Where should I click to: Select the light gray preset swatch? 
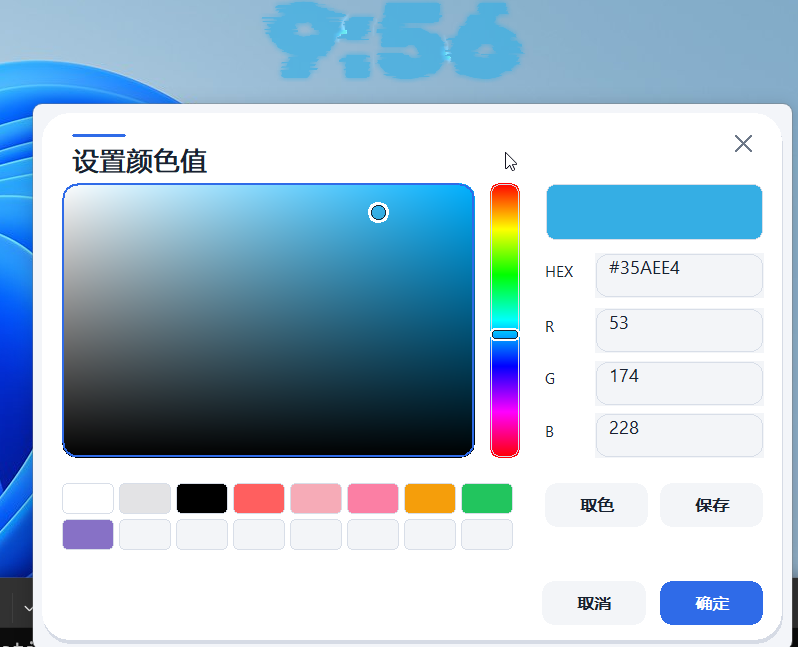pos(145,498)
